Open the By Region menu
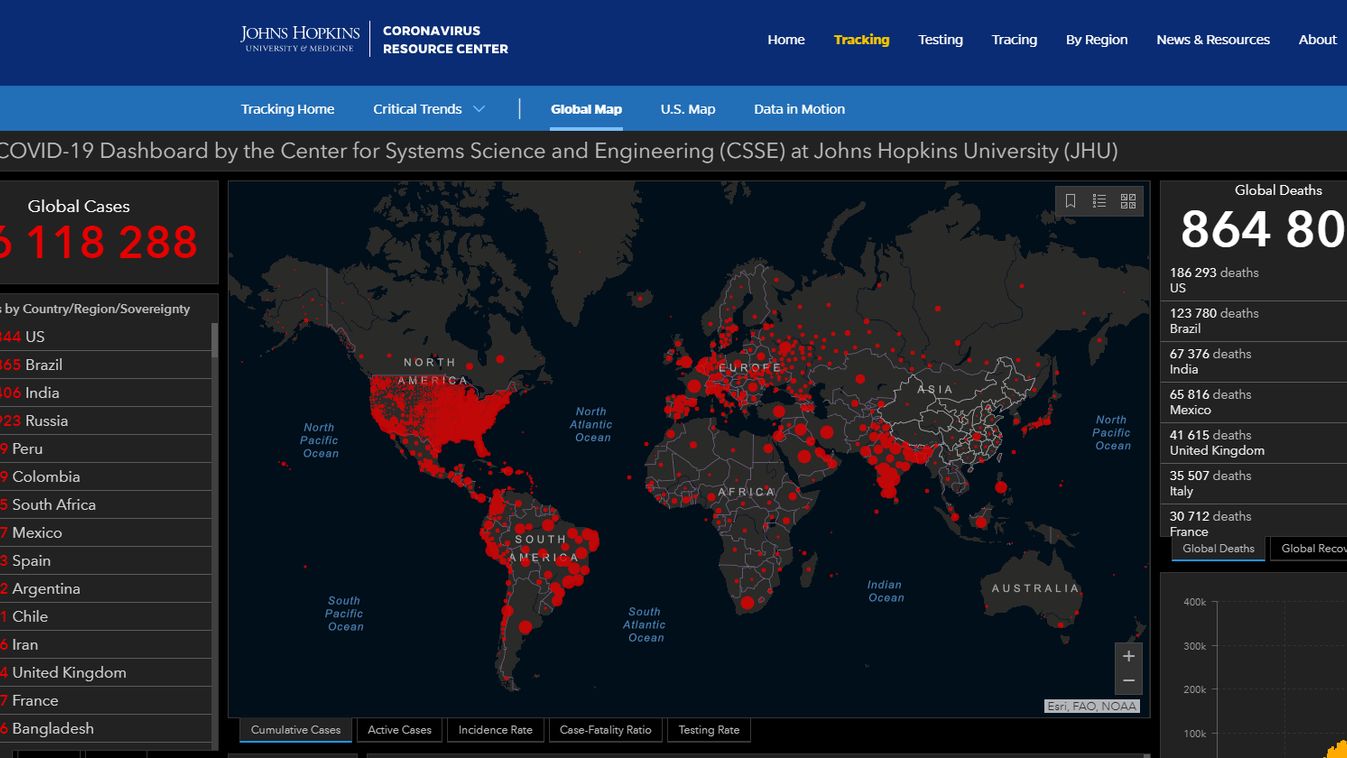The height and width of the screenshot is (758, 1347). pos(1096,40)
